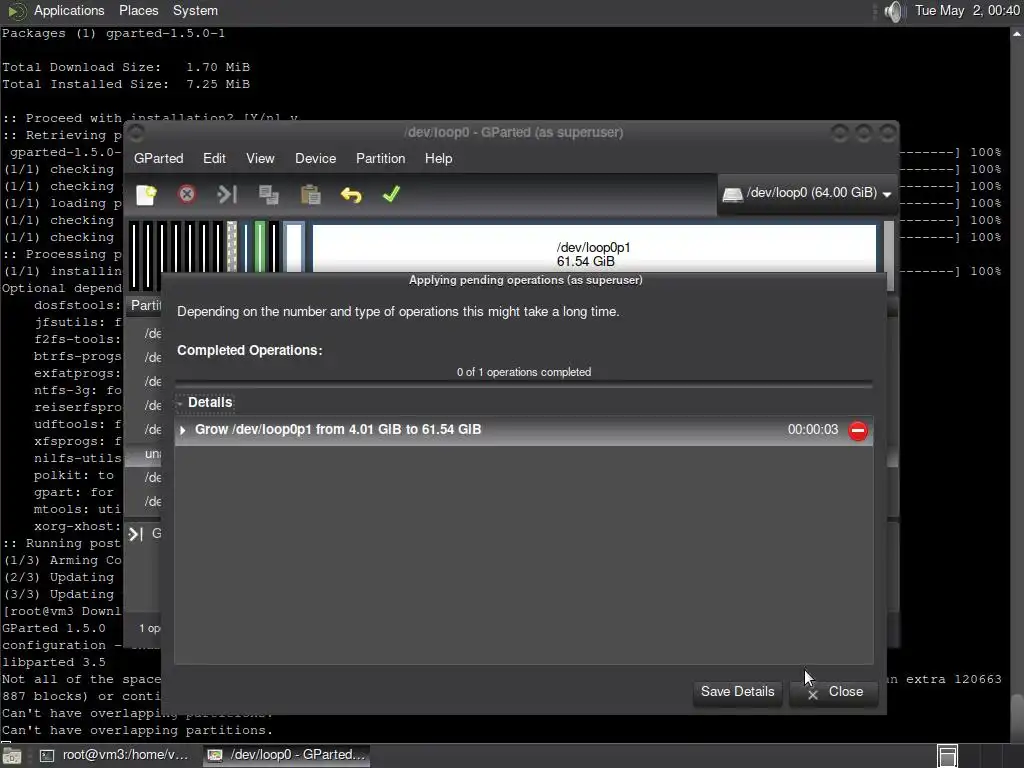
Task: Switch to /dev/loop0 - GParted taskbar item
Action: 286,755
